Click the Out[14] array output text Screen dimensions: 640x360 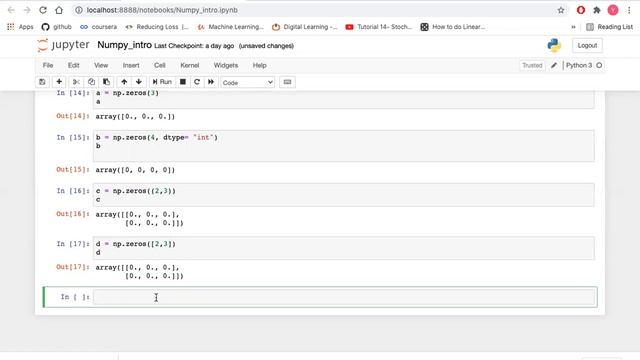point(135,117)
